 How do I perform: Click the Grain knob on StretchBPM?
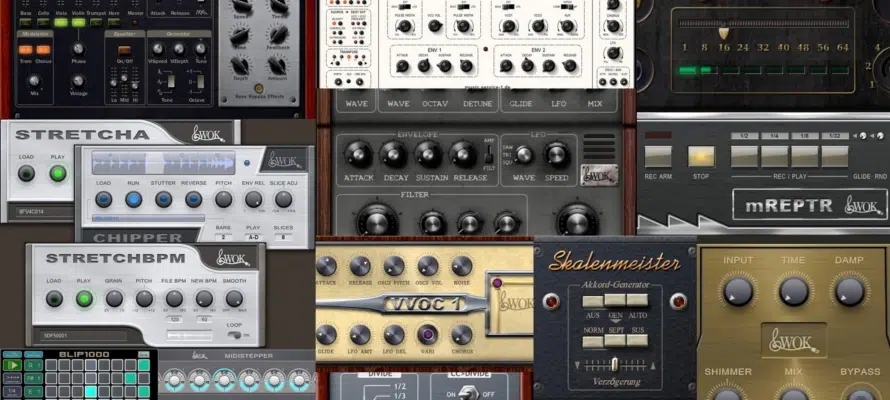[114, 298]
